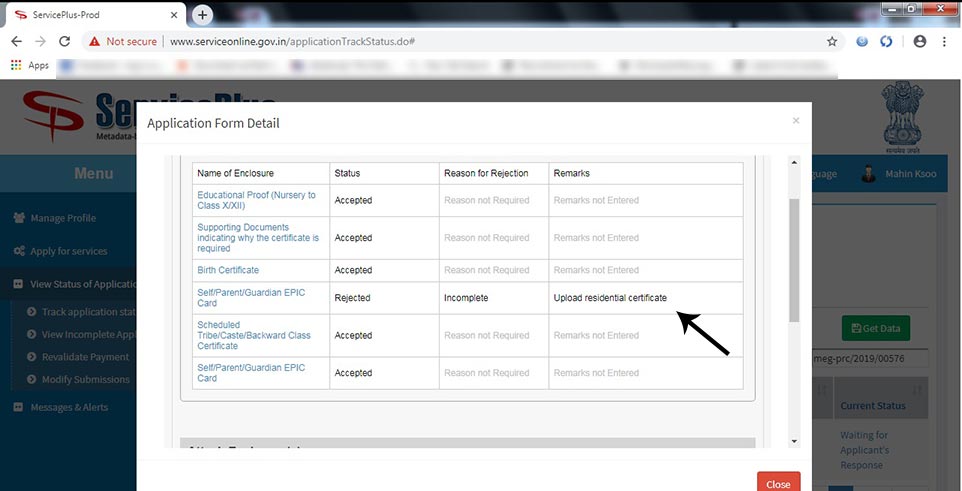Screen dimensions: 962x491
Task: Open the Apps bookmarks shortcut
Action: [29, 65]
